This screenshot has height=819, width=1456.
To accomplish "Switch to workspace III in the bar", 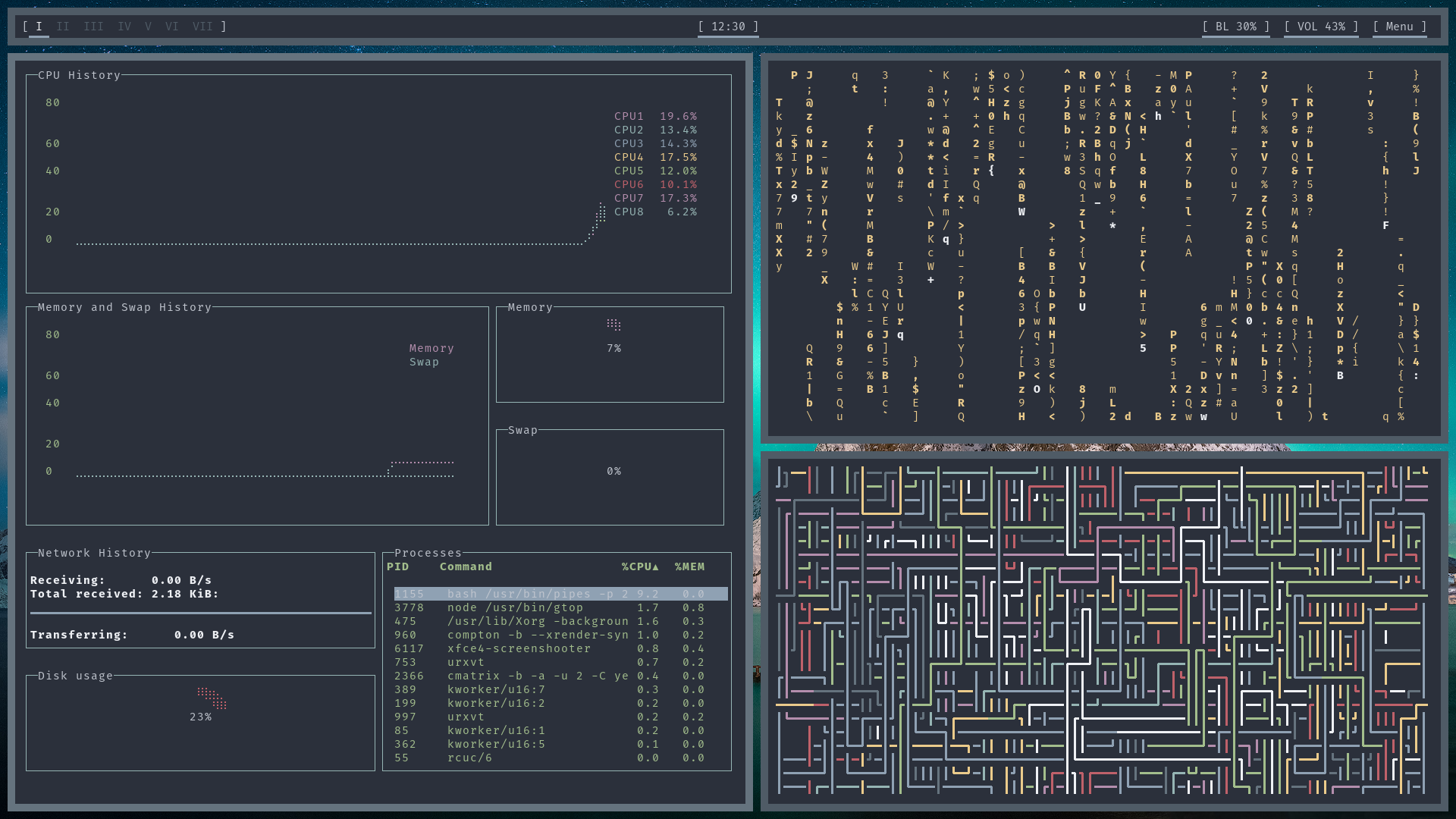I will 94,27.
